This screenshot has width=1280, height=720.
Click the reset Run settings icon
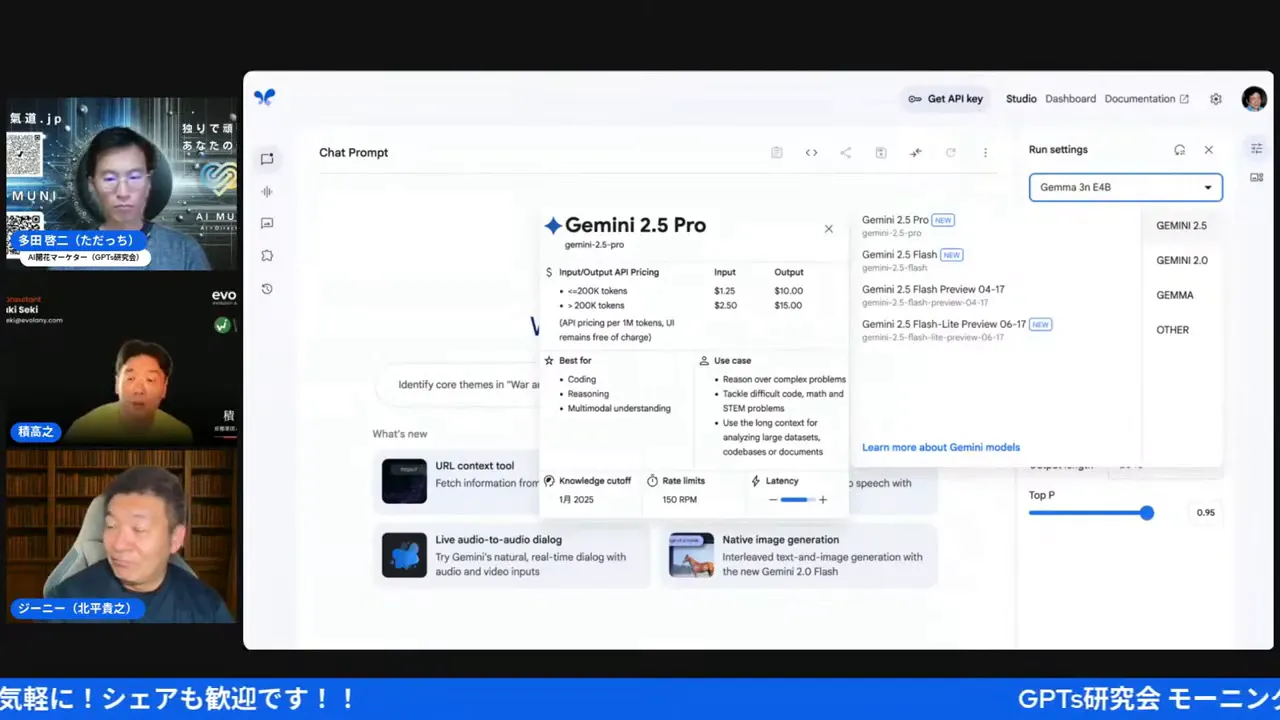(1180, 150)
